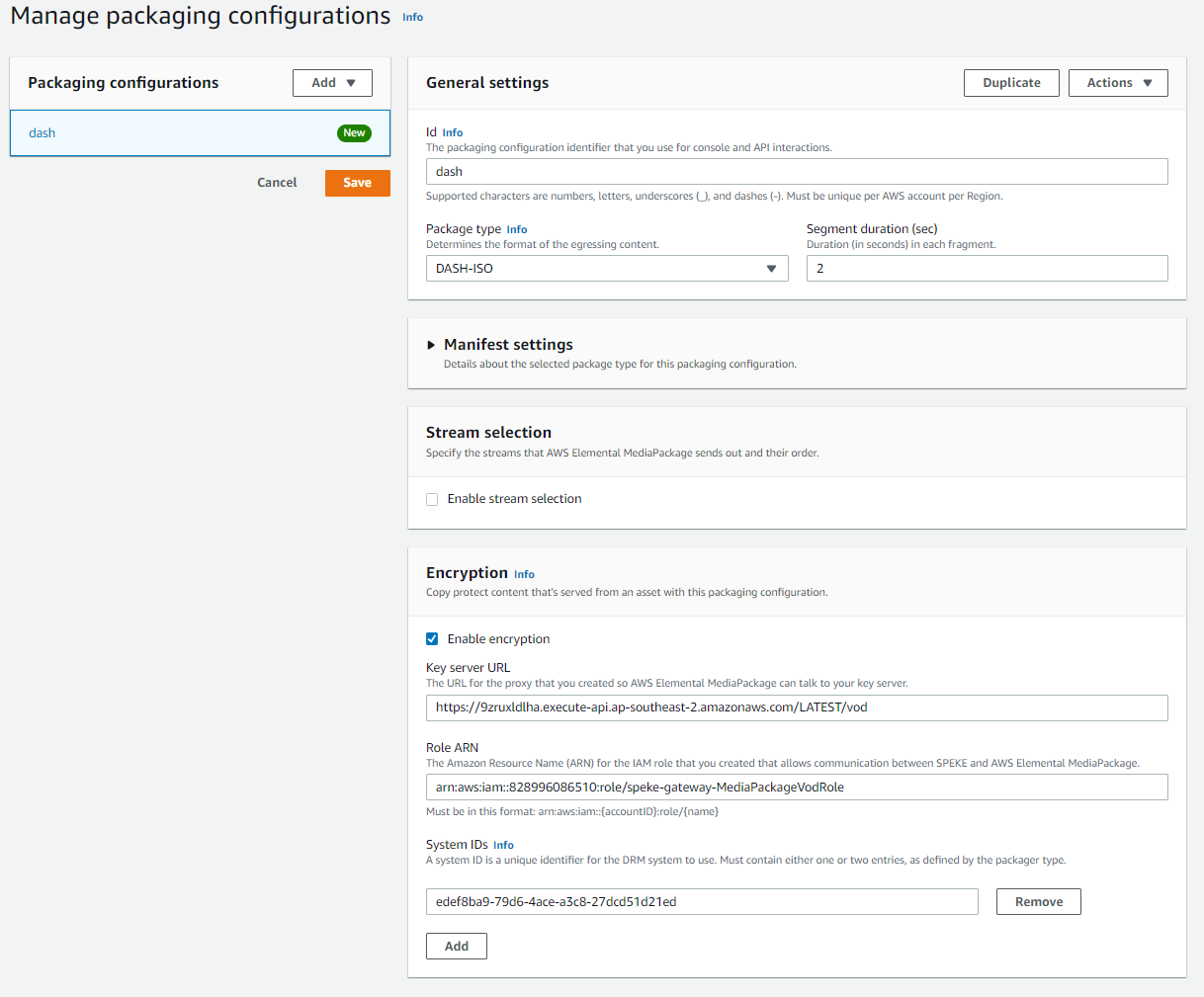Screen dimensions: 1204x997
Task: Remove the System ID entry
Action: pos(1038,901)
